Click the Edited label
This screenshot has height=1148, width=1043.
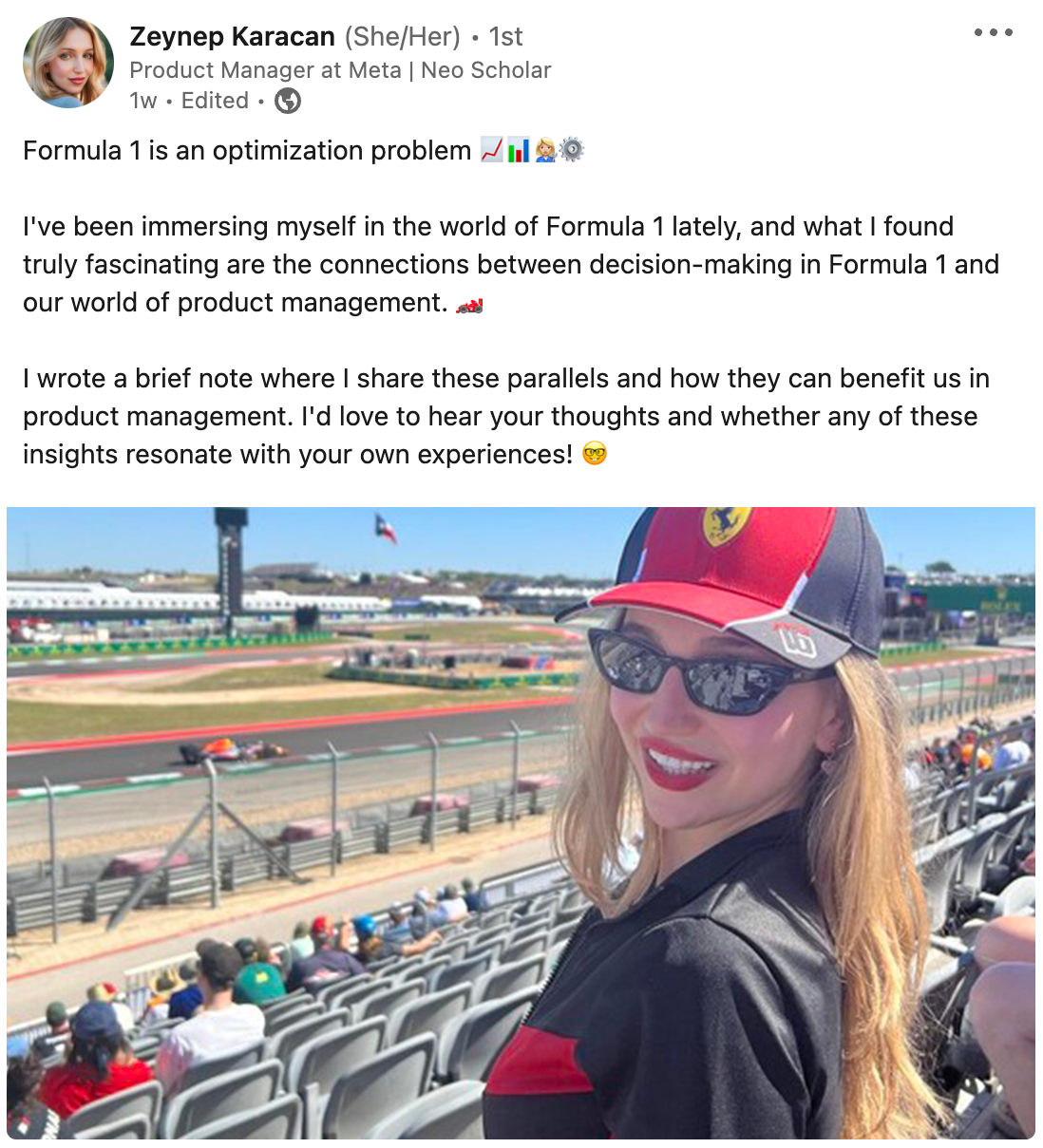pyautogui.click(x=215, y=101)
